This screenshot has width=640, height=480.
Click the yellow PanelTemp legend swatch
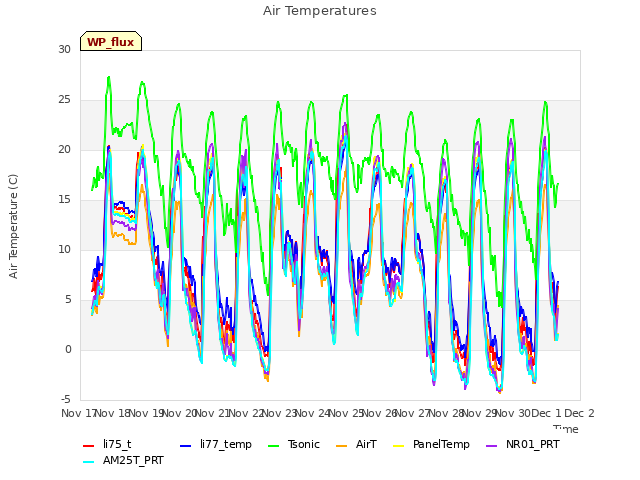point(399,446)
